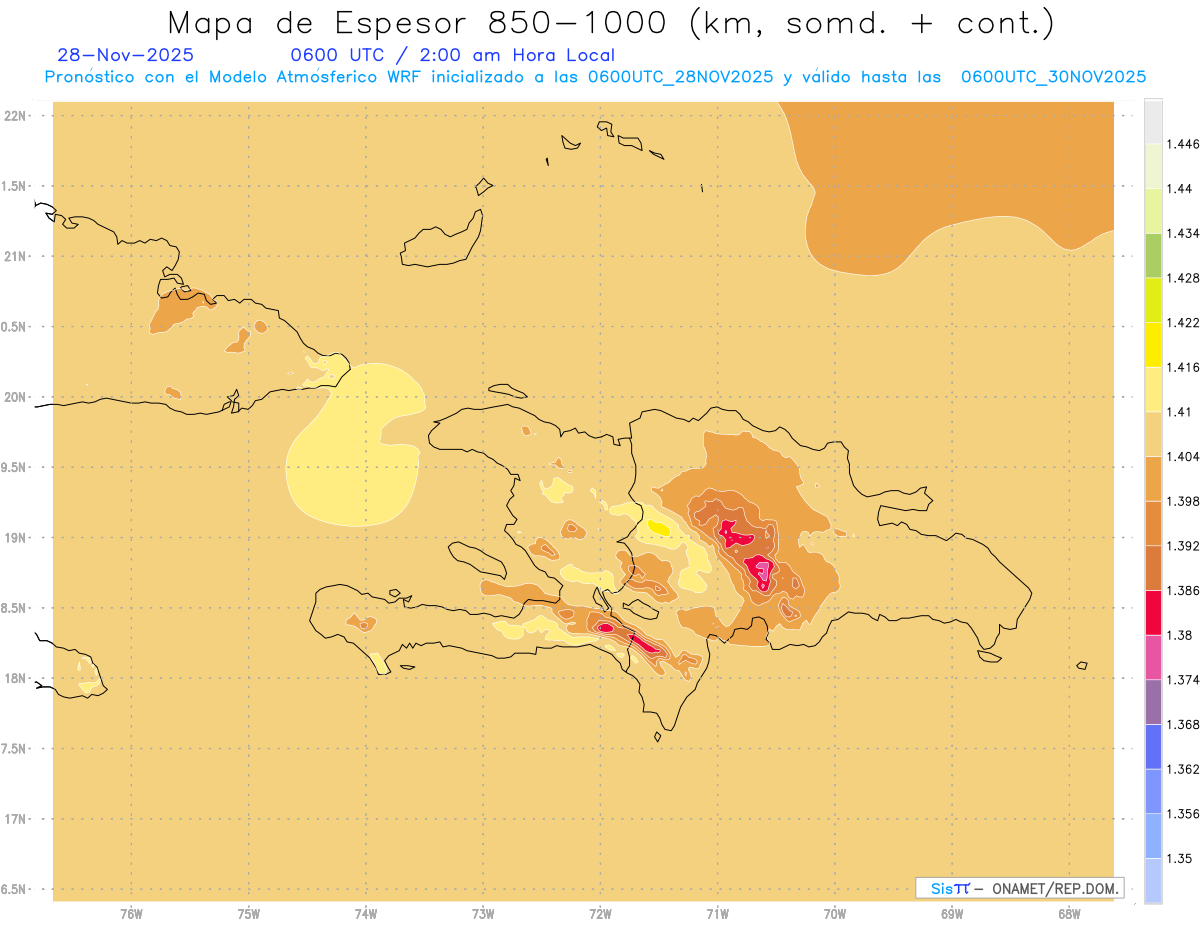Click the pink legend swatch between 1.374 and 1.38
1200x927 pixels.
point(1153,657)
